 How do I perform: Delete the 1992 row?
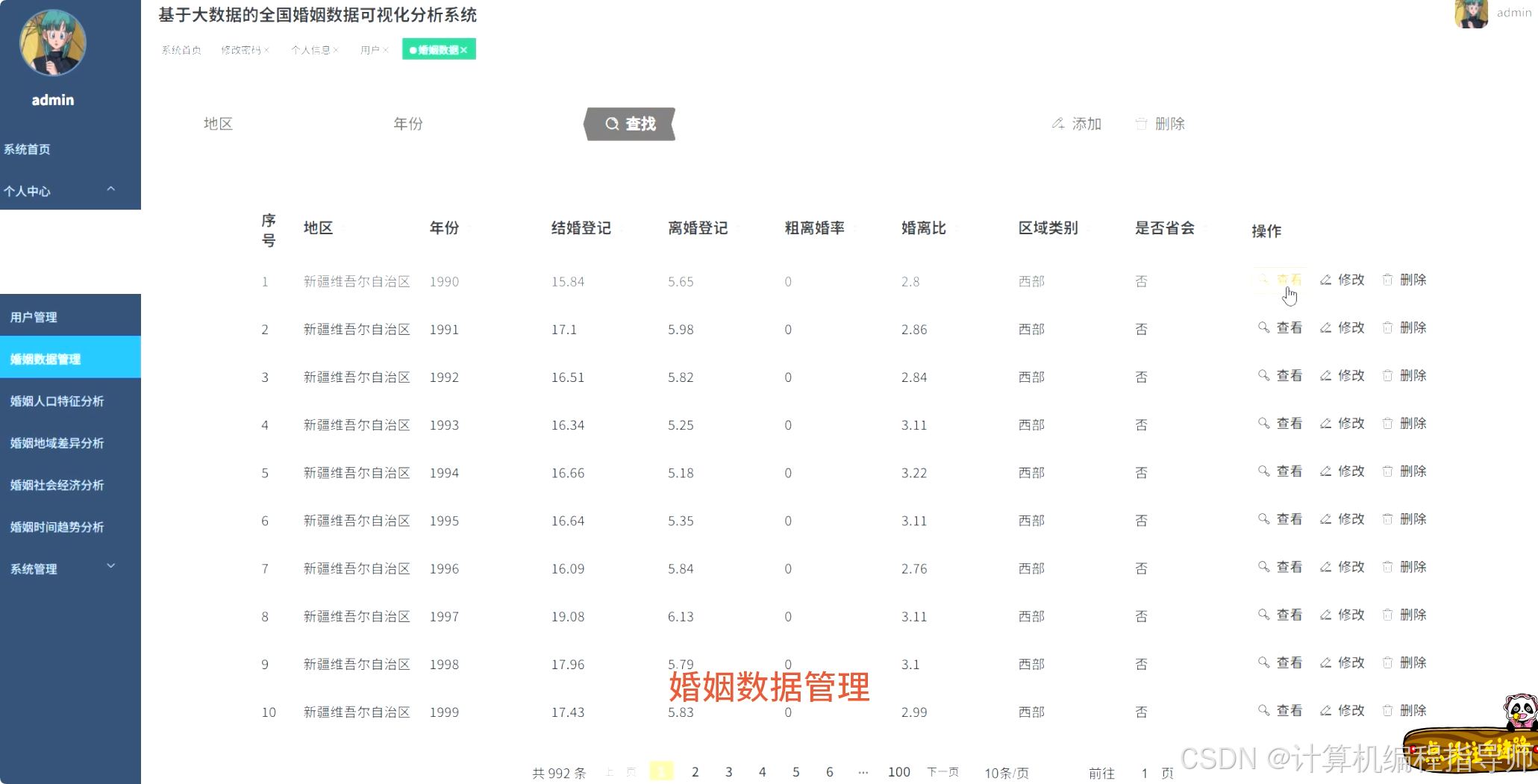click(x=1404, y=375)
